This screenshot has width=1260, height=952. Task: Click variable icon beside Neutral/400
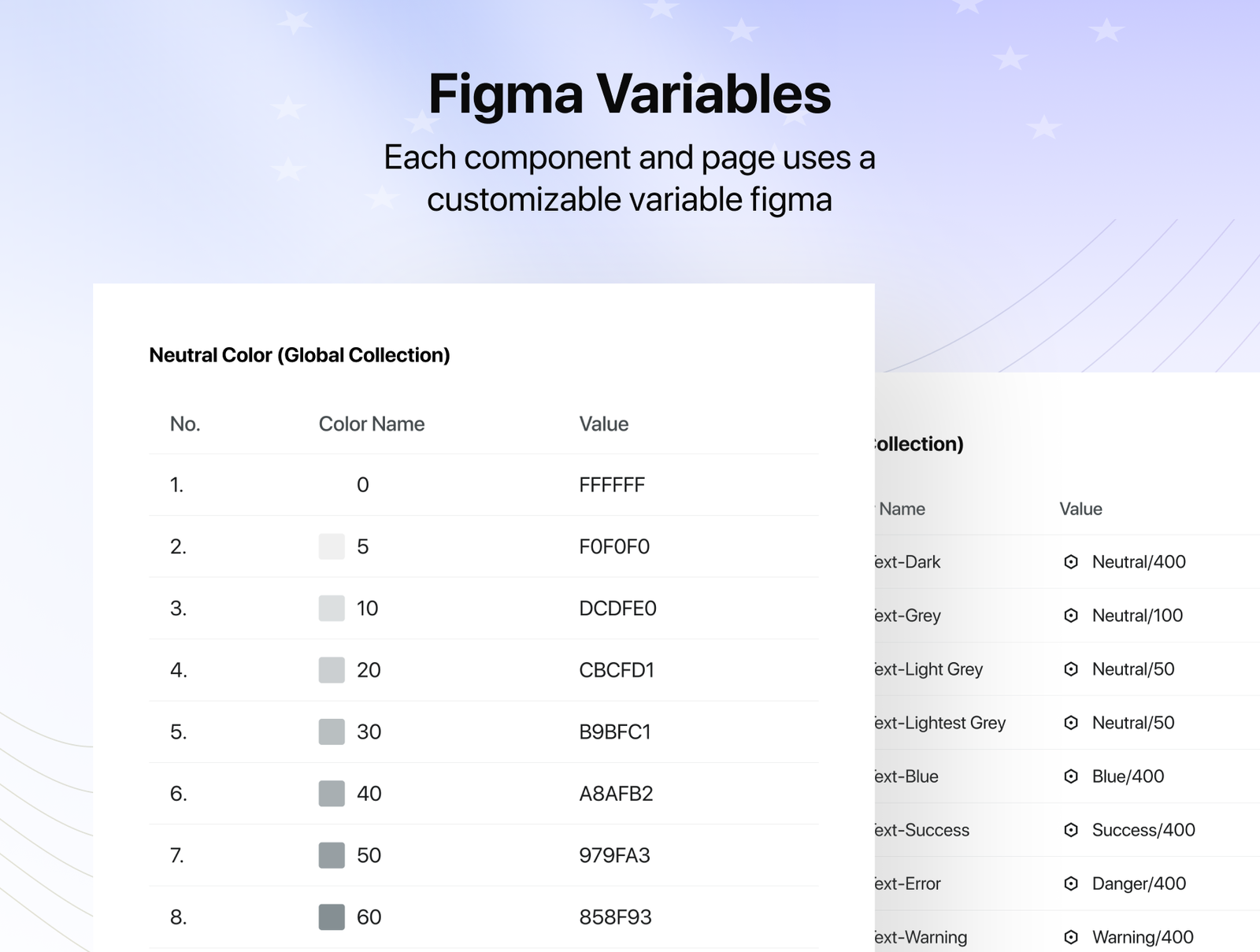click(1071, 561)
